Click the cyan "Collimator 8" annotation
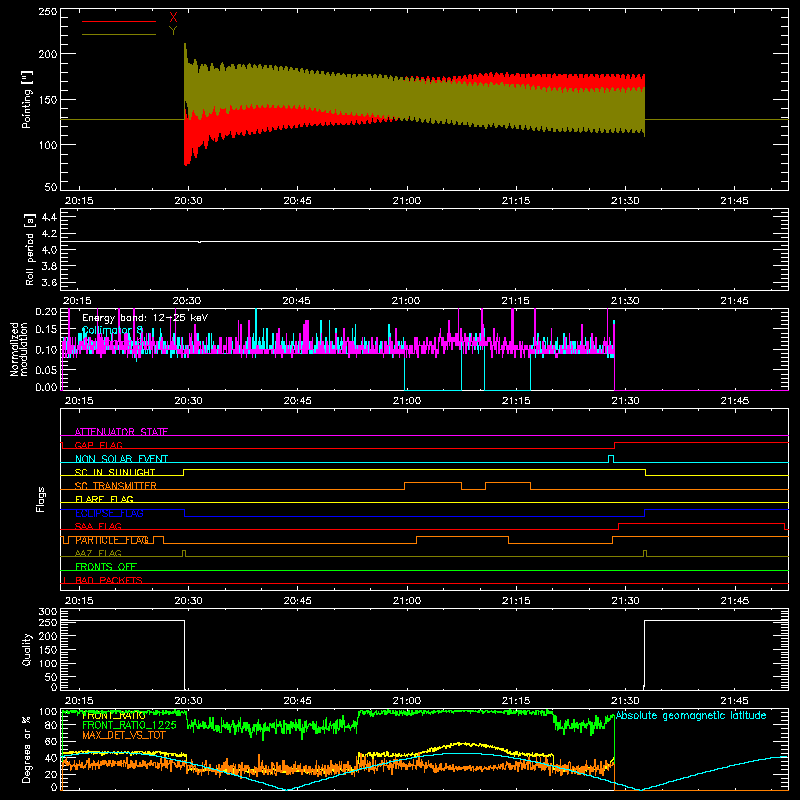The height and width of the screenshot is (800, 800). (x=112, y=330)
